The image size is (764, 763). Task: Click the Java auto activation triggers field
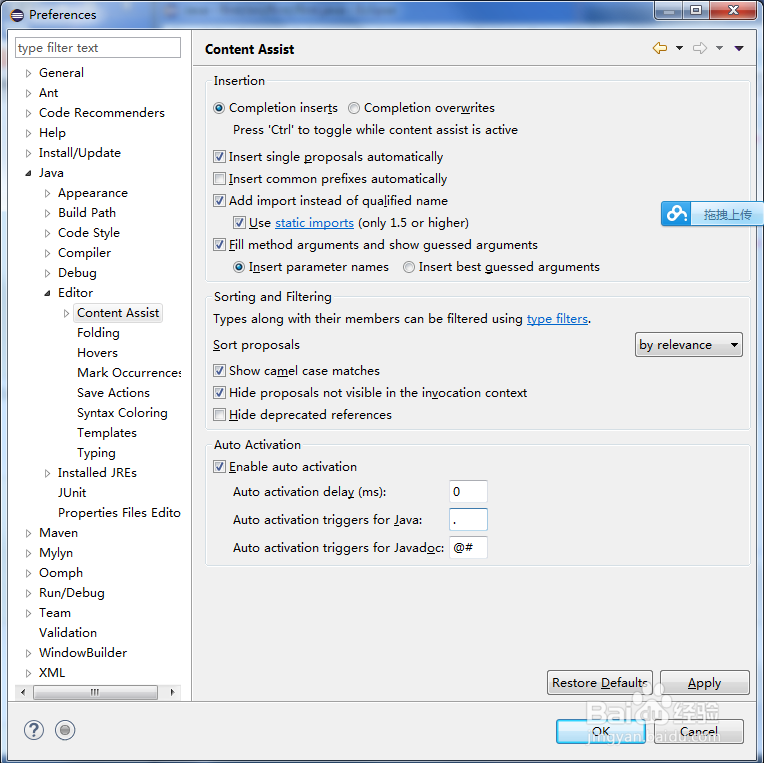pos(468,519)
